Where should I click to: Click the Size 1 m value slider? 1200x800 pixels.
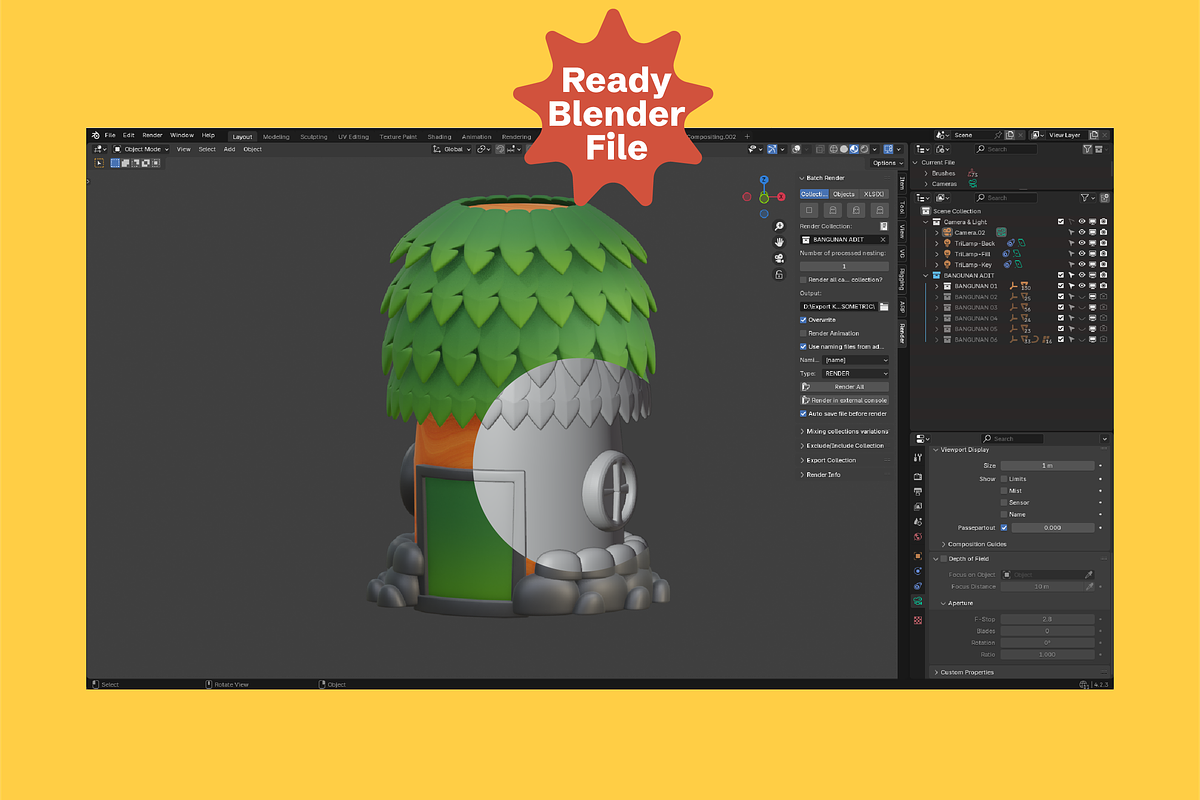tap(1047, 465)
